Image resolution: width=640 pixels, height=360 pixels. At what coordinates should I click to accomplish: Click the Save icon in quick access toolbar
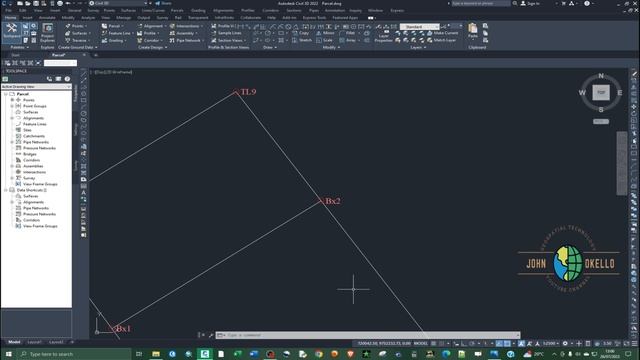(x=36, y=3)
